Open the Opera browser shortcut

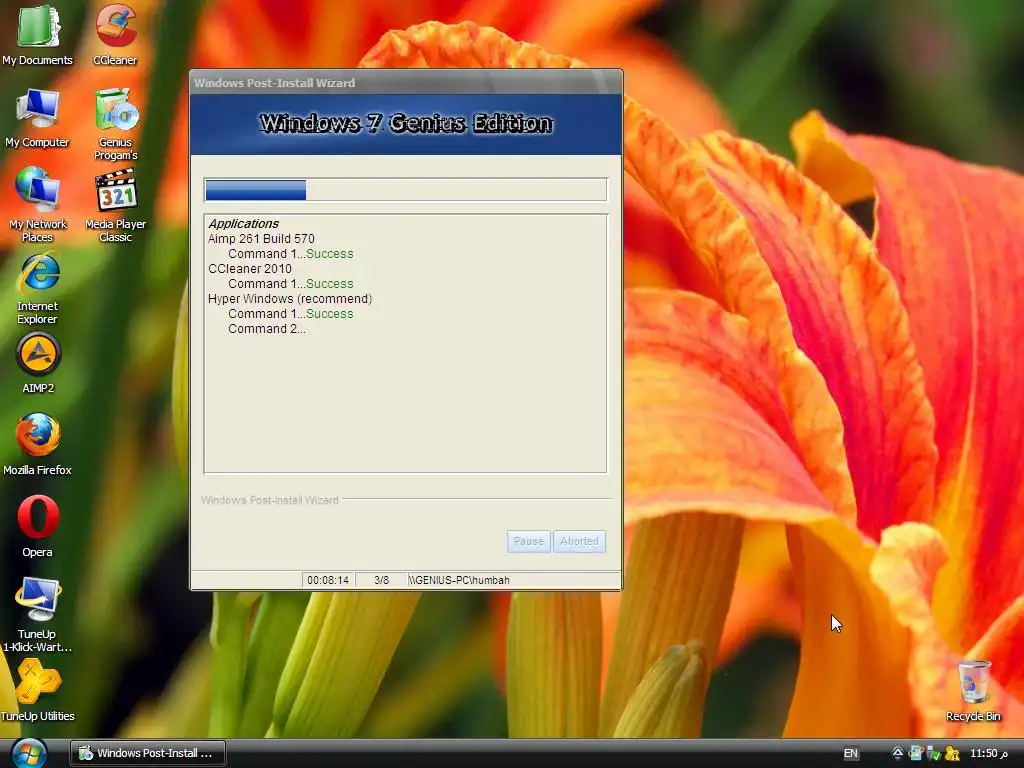click(x=37, y=526)
